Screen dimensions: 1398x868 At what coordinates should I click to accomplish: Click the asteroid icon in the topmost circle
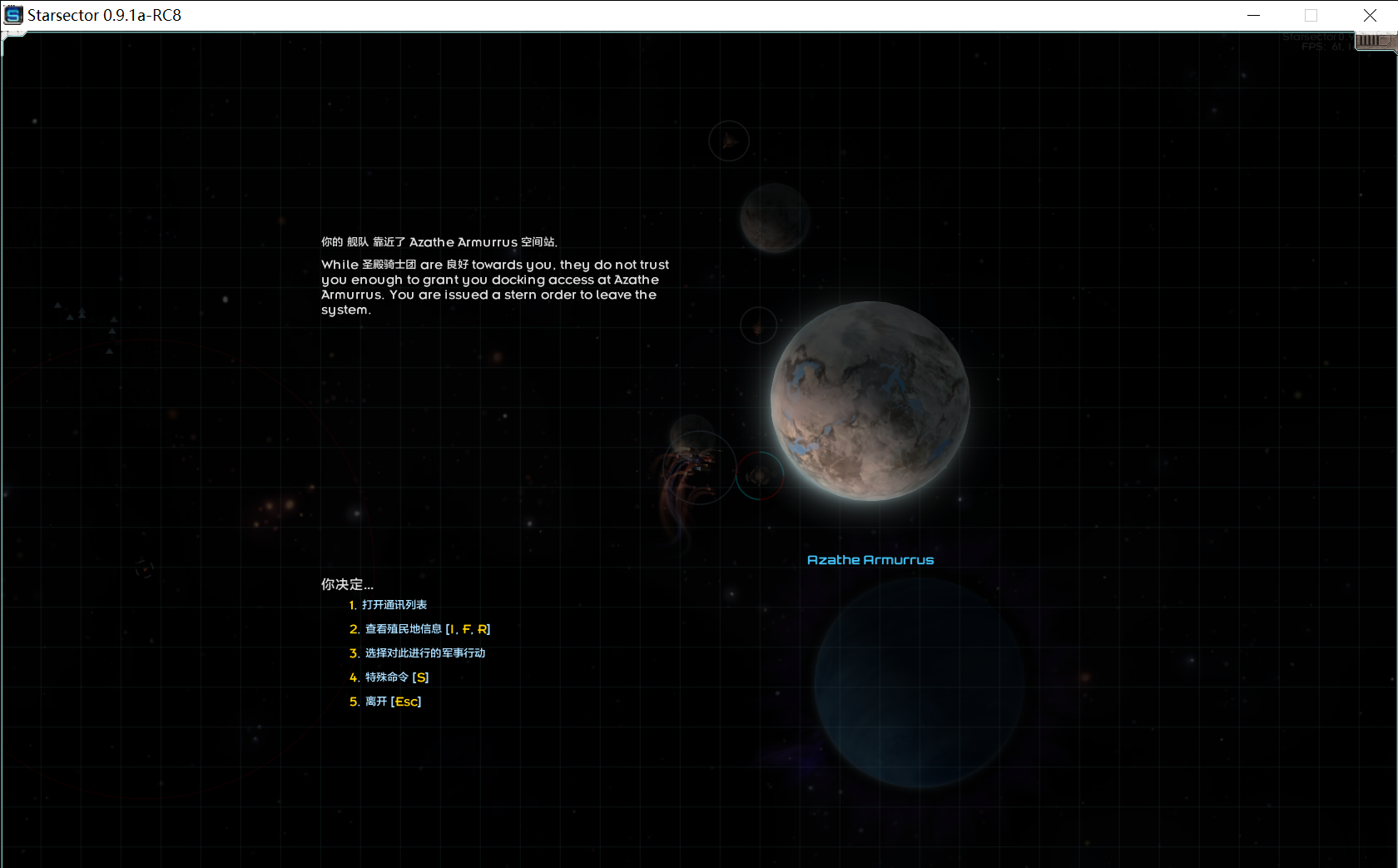click(728, 141)
